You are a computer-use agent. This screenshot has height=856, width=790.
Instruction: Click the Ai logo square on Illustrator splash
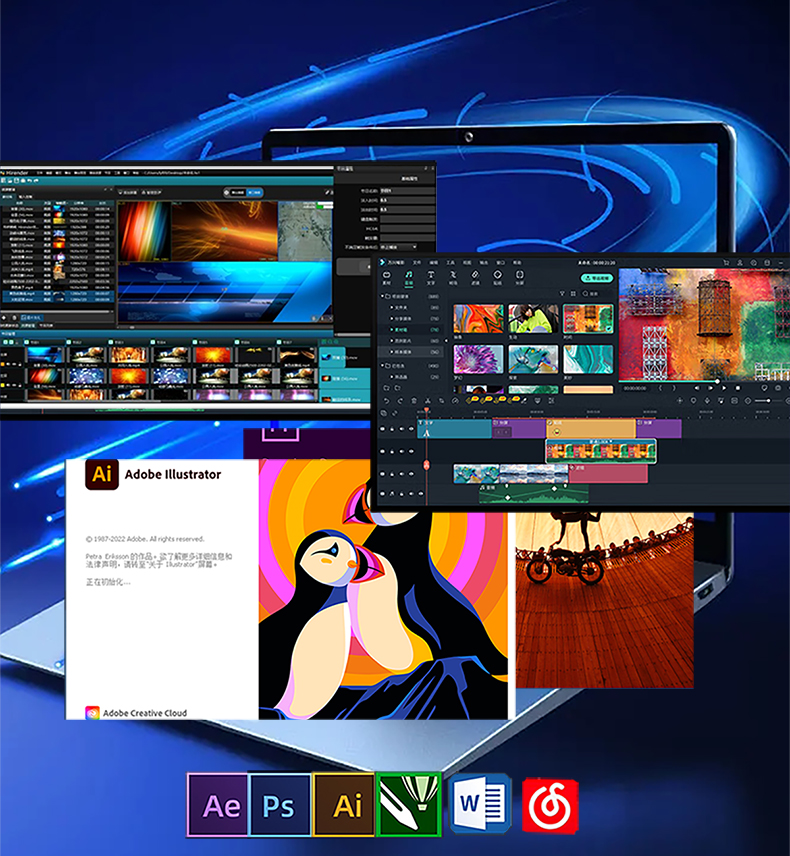click(102, 474)
